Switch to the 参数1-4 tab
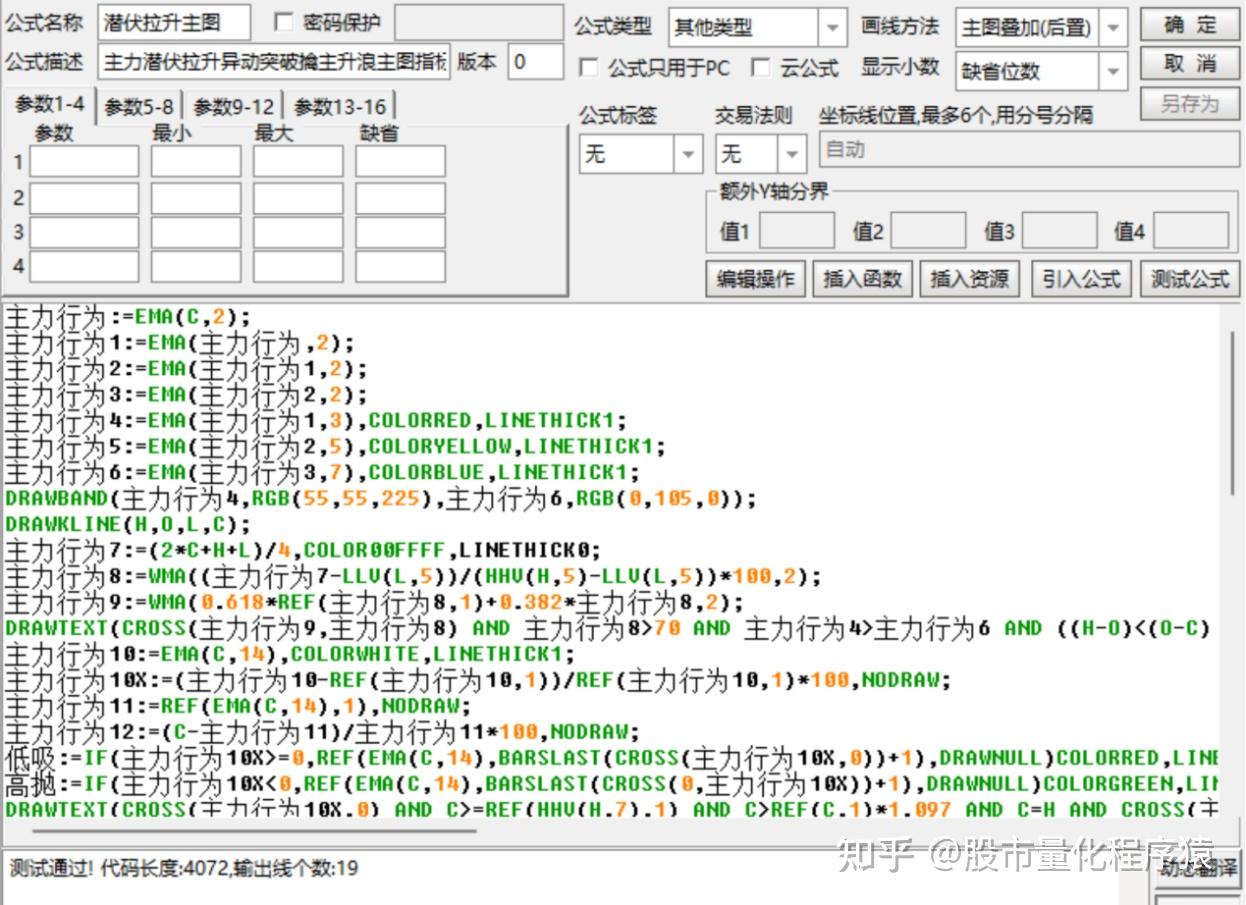The width and height of the screenshot is (1246, 905). pos(50,104)
